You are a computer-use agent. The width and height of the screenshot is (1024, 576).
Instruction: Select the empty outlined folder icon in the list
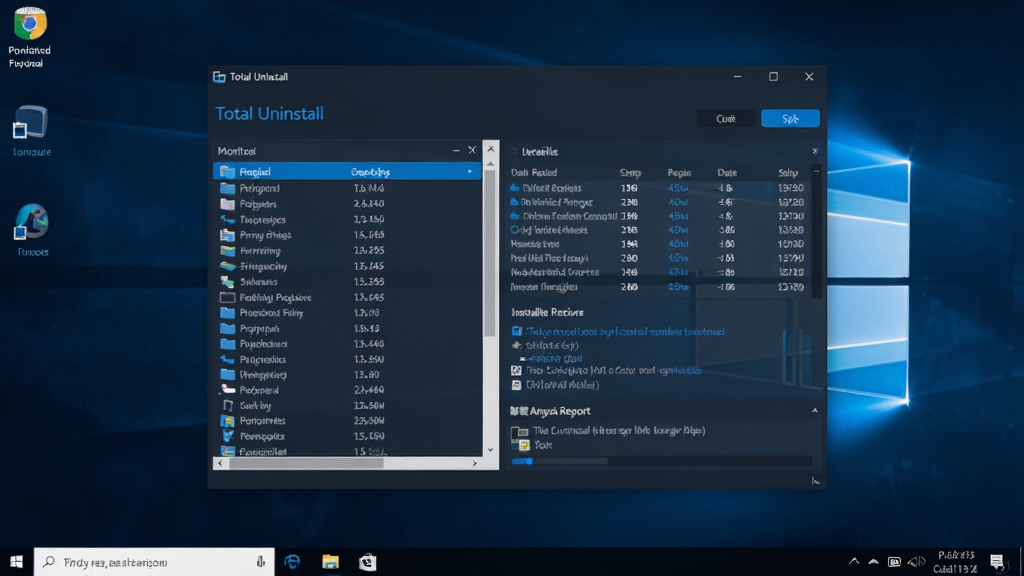click(227, 297)
